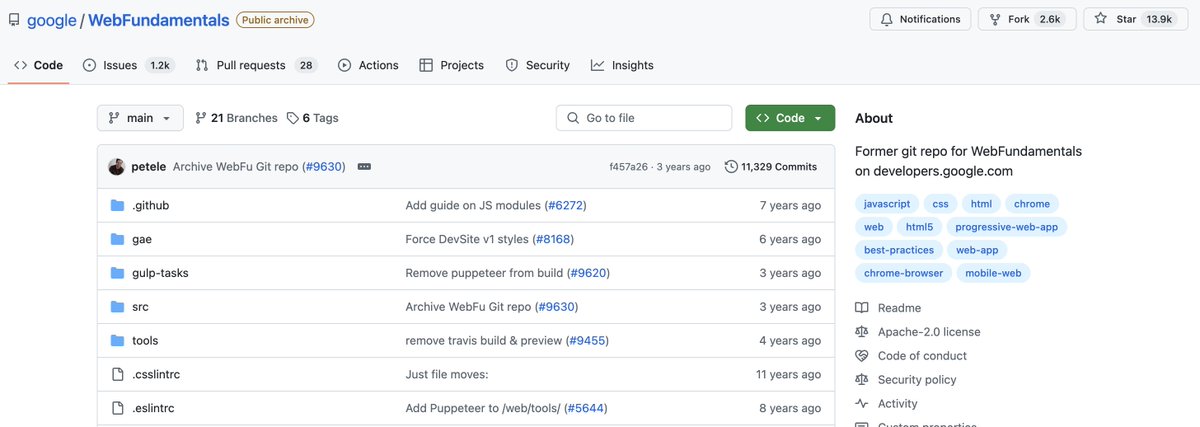Expand commit details ellipsis button
1200x427 pixels.
[364, 167]
